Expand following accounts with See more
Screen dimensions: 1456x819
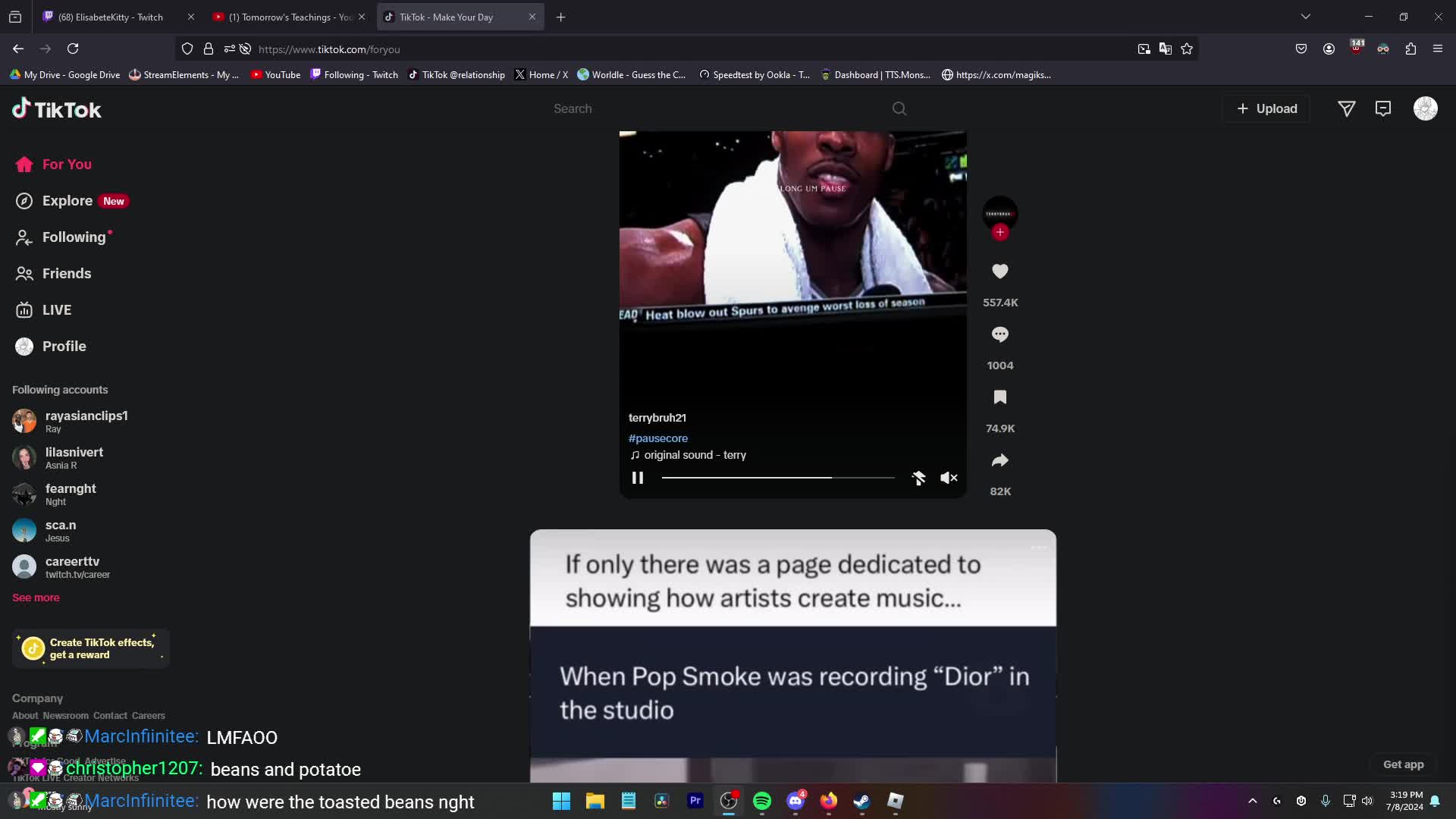[36, 598]
